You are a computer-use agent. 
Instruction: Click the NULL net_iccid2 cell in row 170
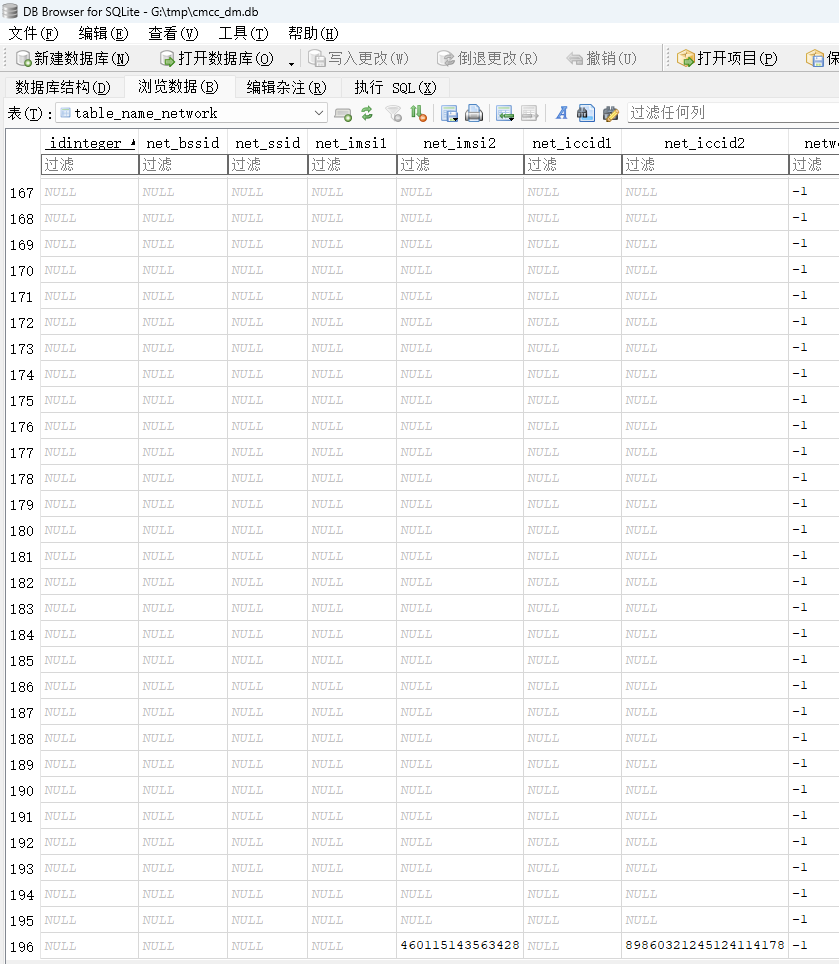point(705,270)
